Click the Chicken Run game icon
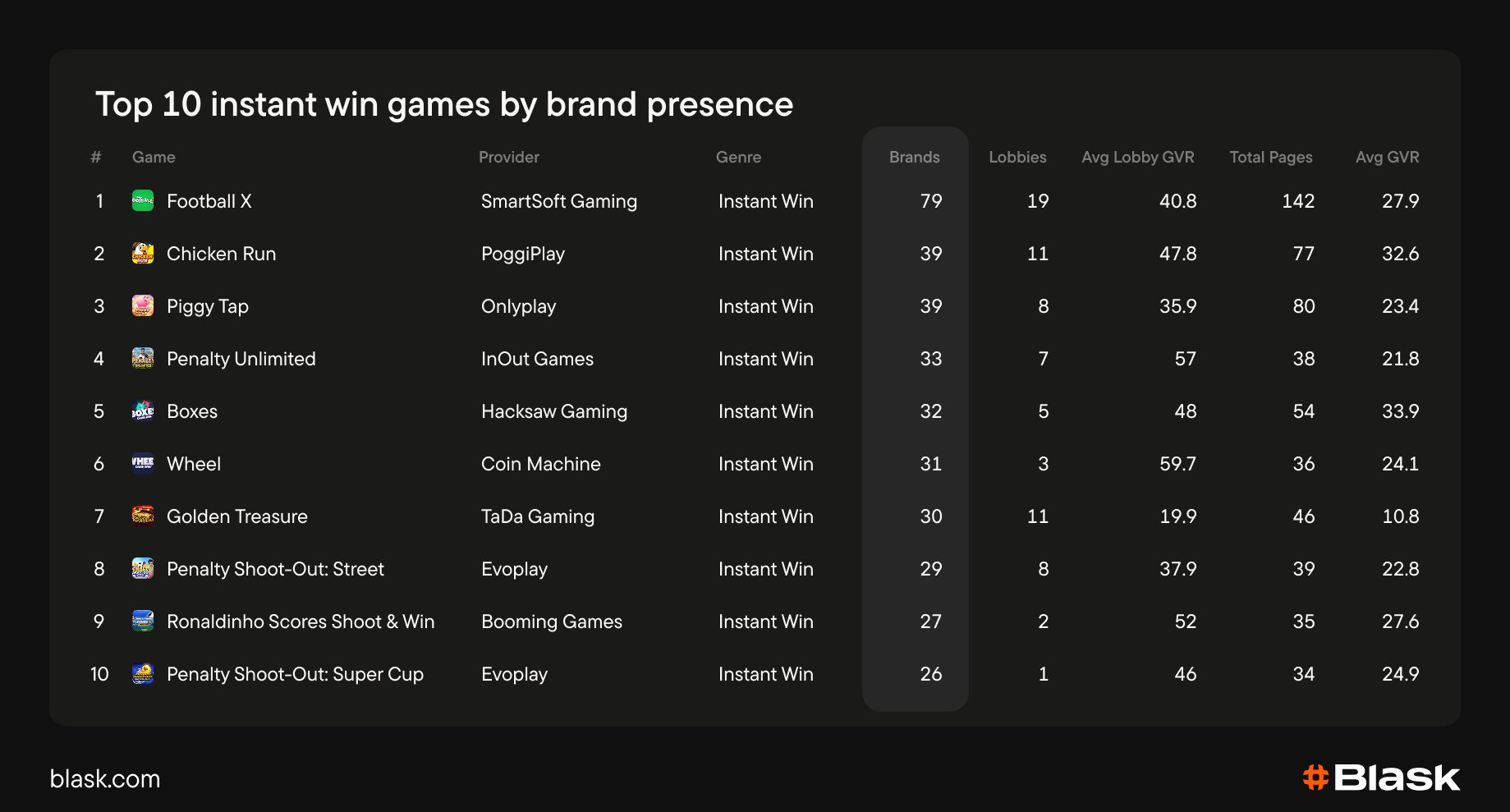Image resolution: width=1510 pixels, height=812 pixels. [143, 253]
